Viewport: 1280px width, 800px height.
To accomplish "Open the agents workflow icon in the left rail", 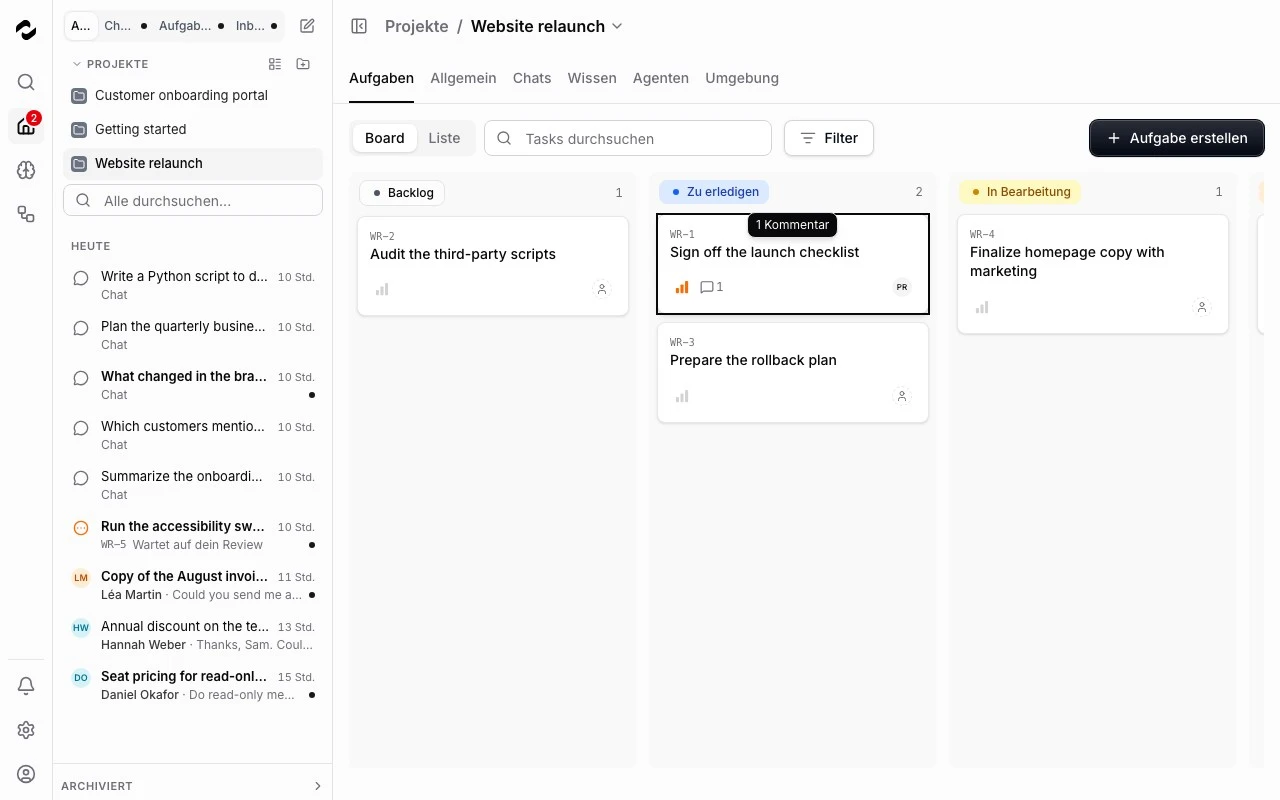I will click(26, 214).
